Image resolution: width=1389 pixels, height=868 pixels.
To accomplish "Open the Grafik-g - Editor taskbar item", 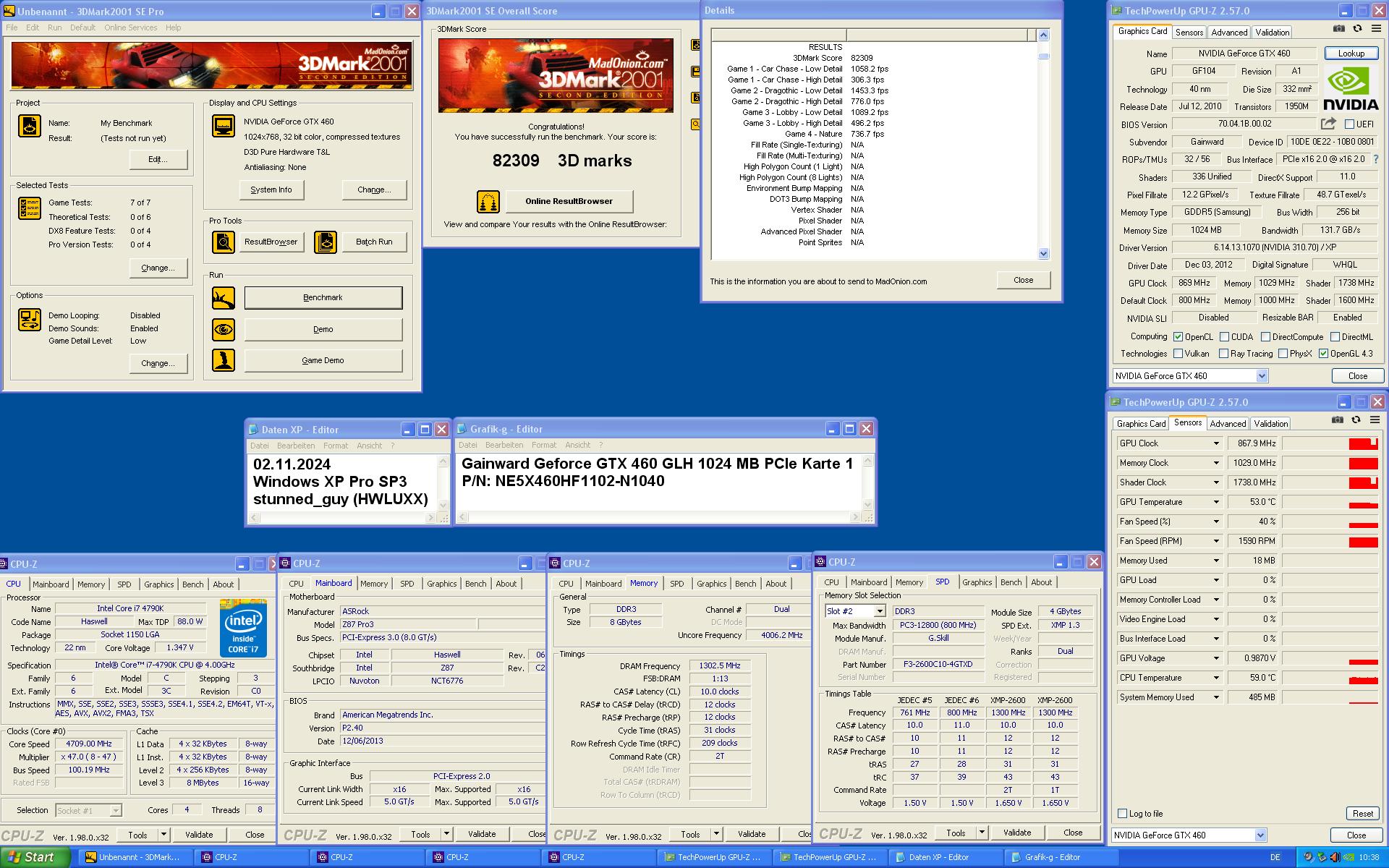I will click(1061, 857).
